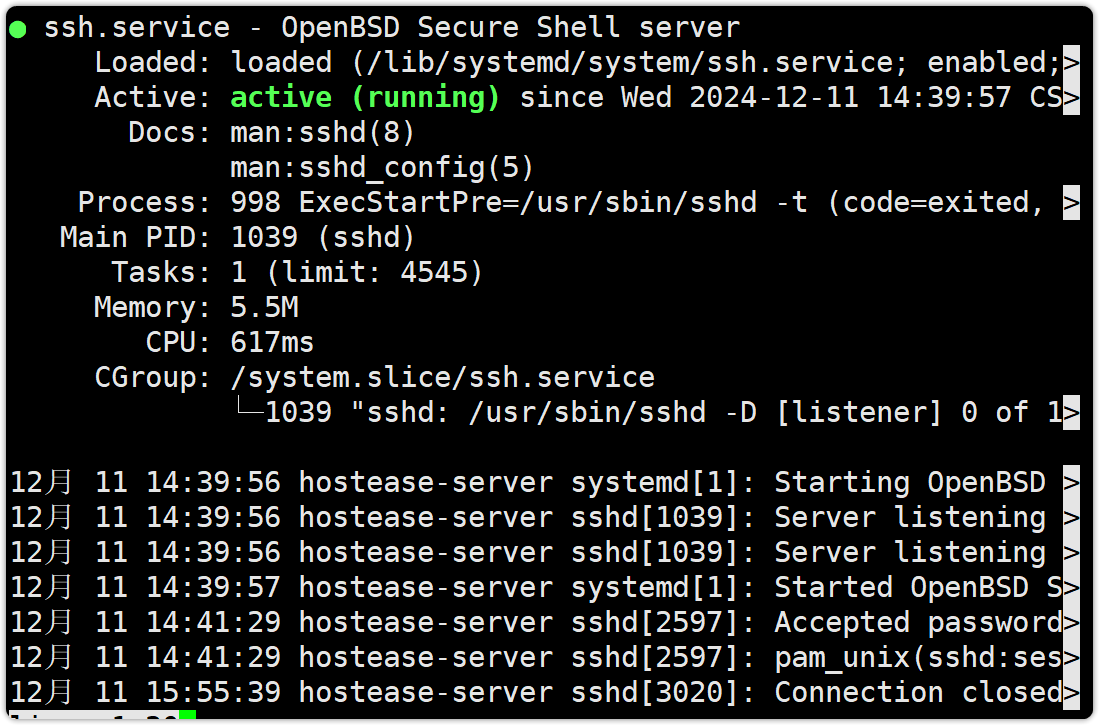Click the truncation marker on the Accepted password line
The image size is (1099, 725).
point(1071,622)
